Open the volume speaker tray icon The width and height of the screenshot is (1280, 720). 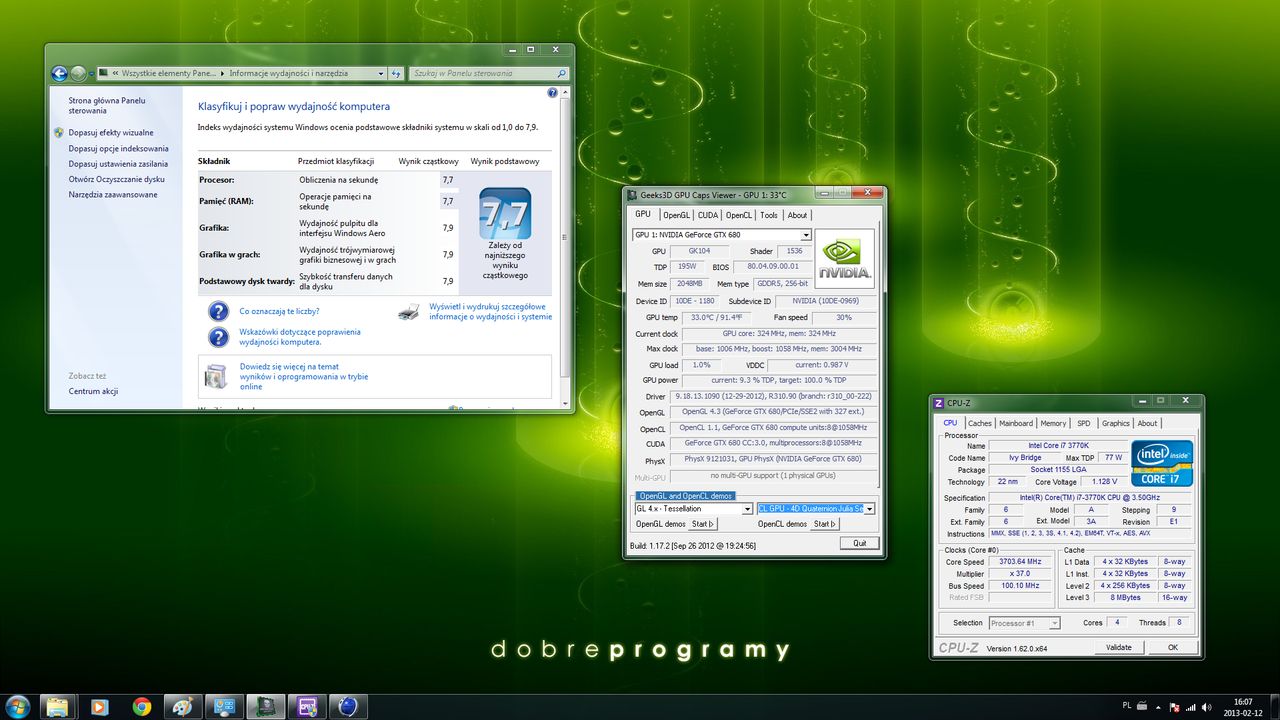click(1208, 706)
